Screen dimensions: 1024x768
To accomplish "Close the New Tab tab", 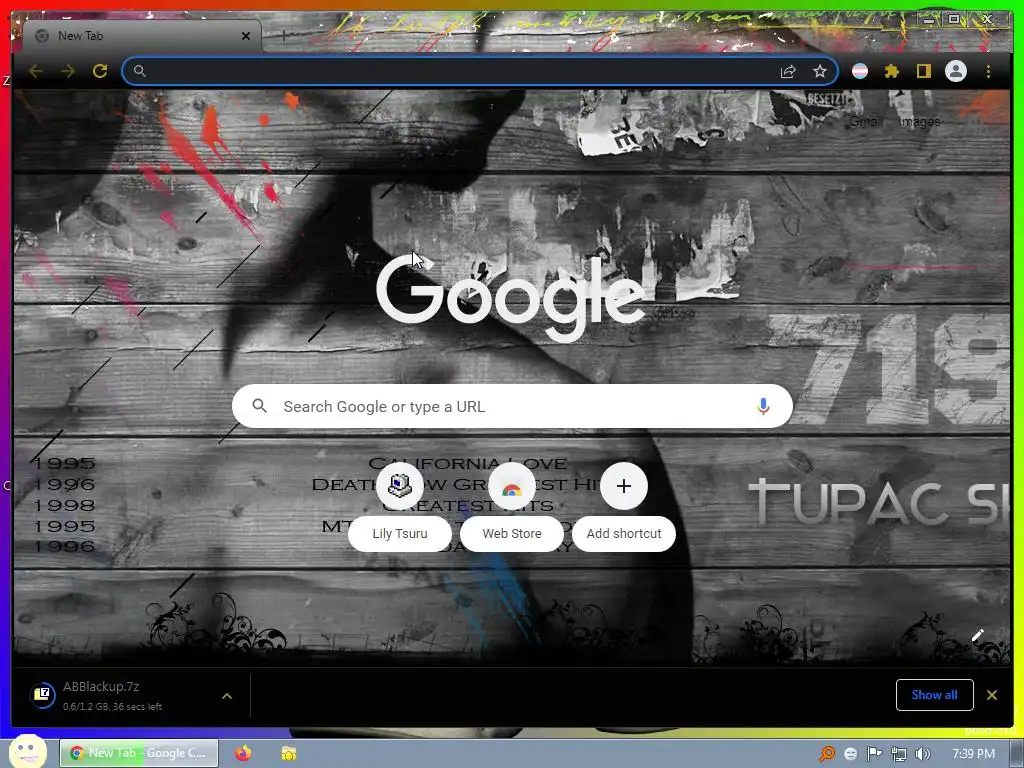I will [246, 36].
